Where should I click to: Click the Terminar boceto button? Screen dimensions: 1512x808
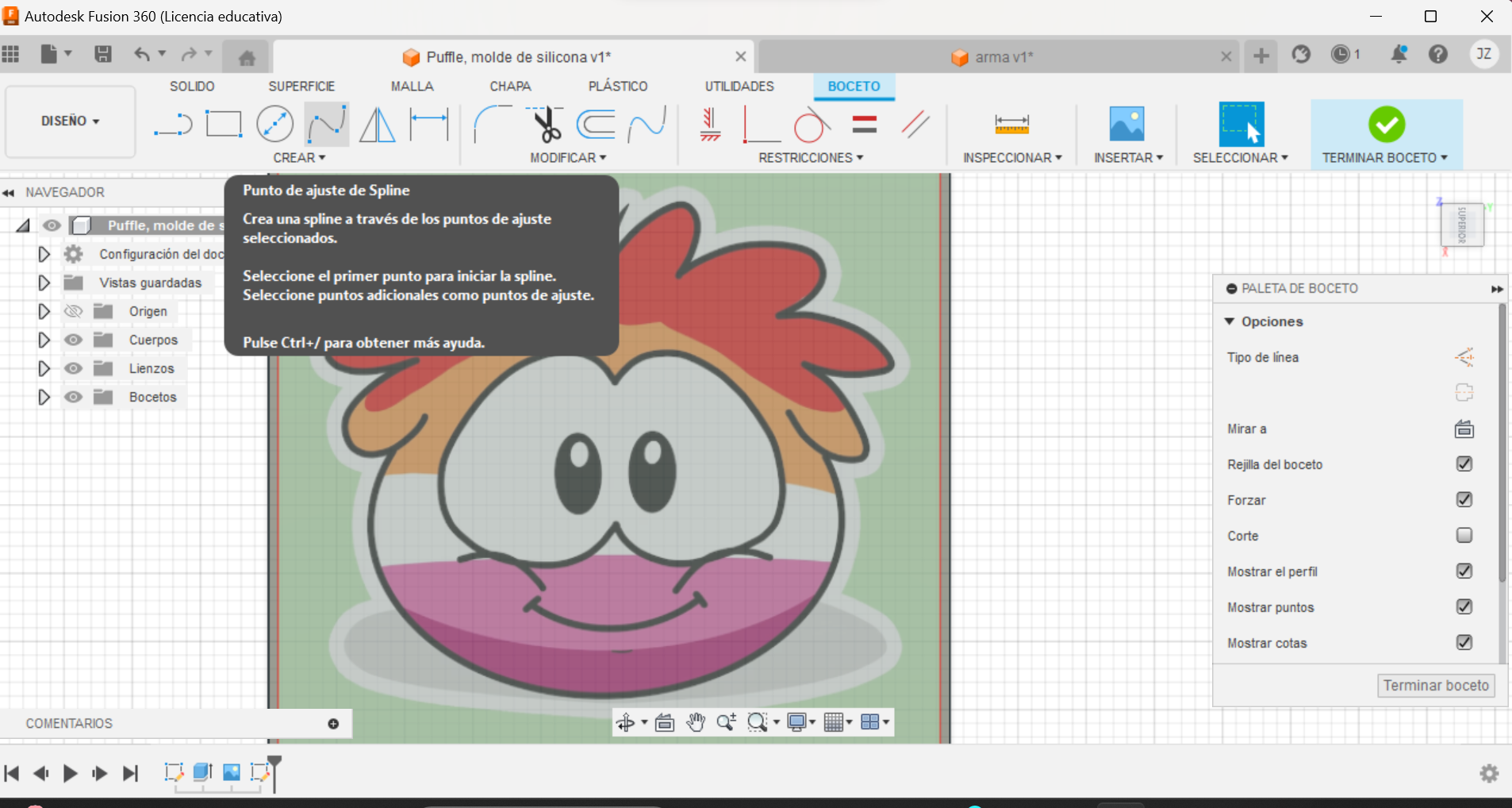1436,686
